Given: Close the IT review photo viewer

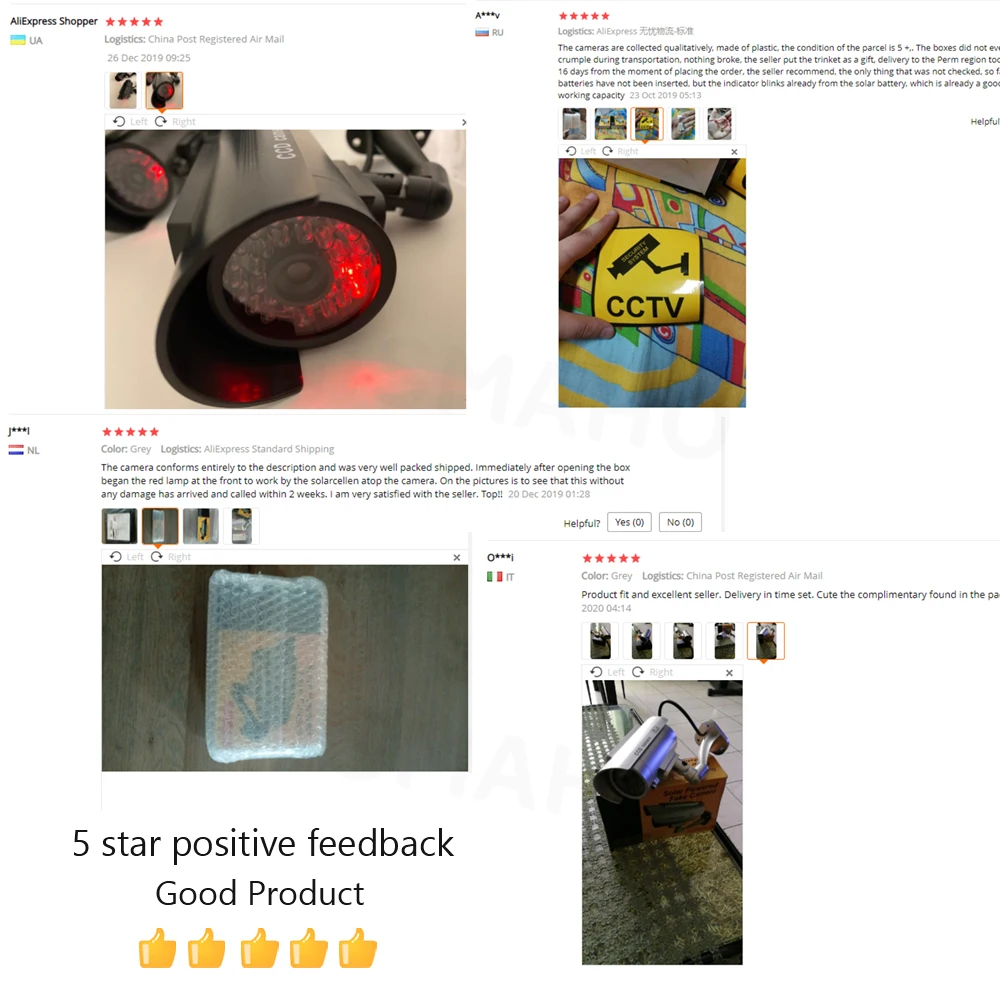Looking at the screenshot, I should 729,673.
